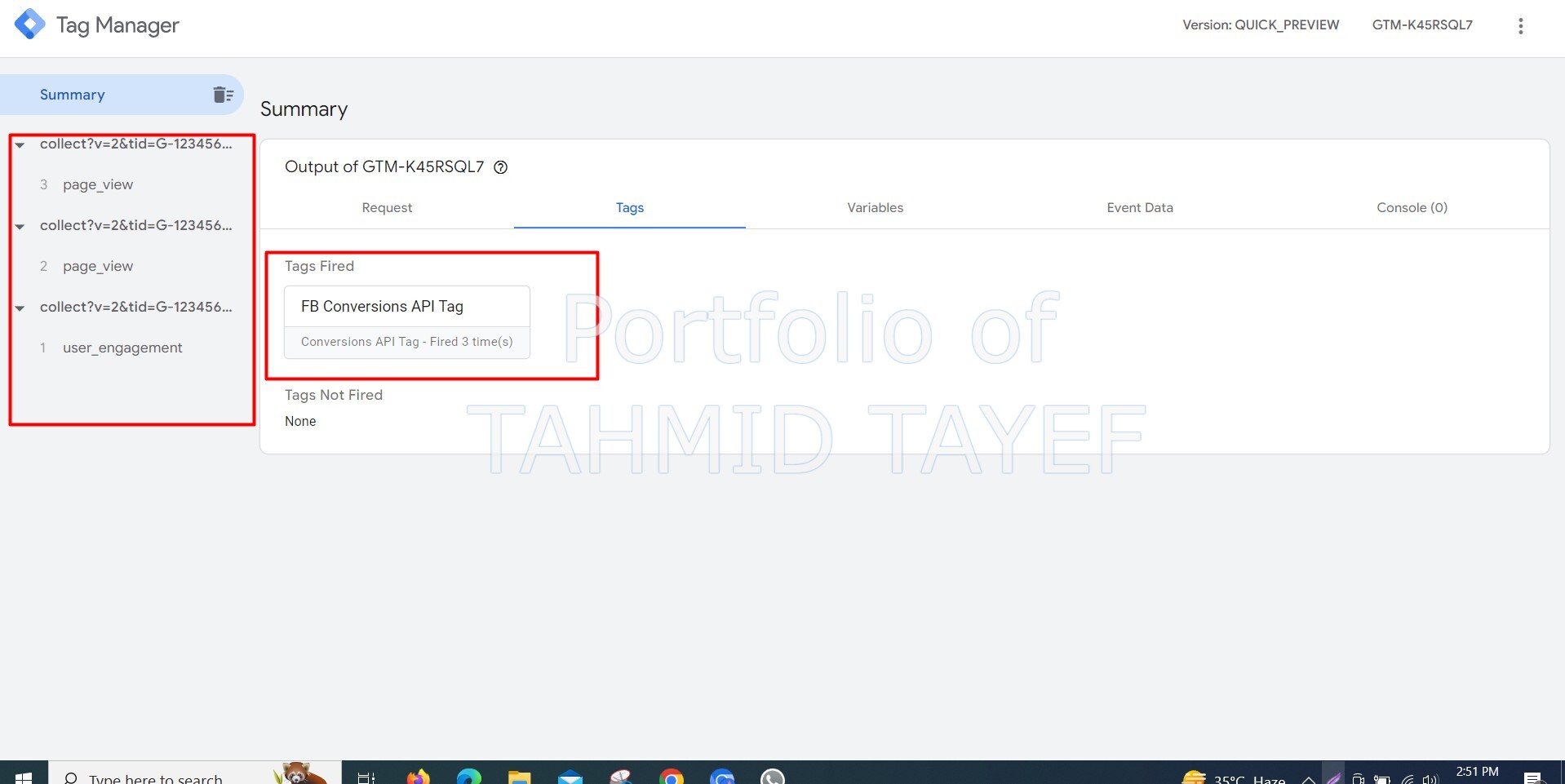This screenshot has height=784, width=1565.
Task: Switch to the Variables tab
Action: pos(874,208)
